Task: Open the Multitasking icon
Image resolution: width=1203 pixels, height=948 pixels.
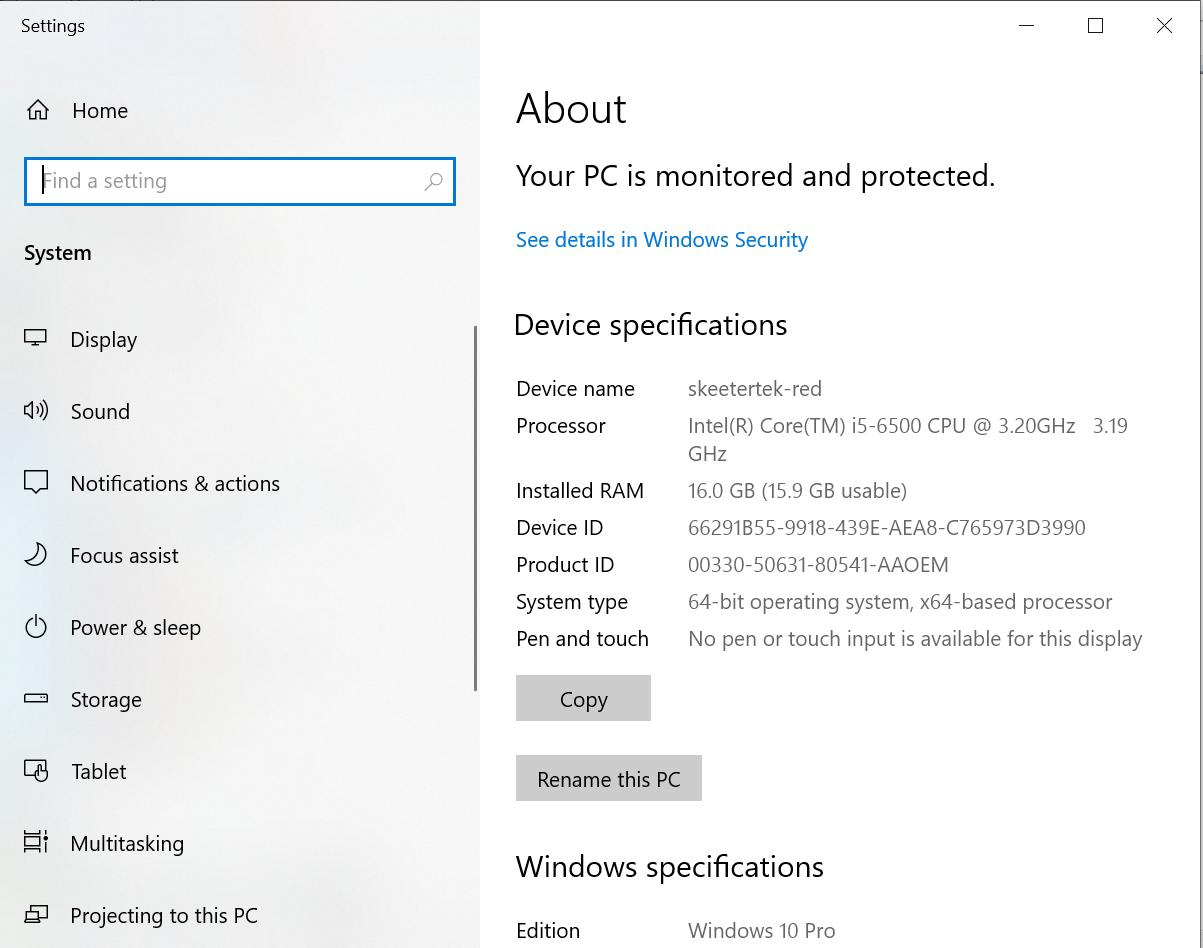Action: coord(35,843)
